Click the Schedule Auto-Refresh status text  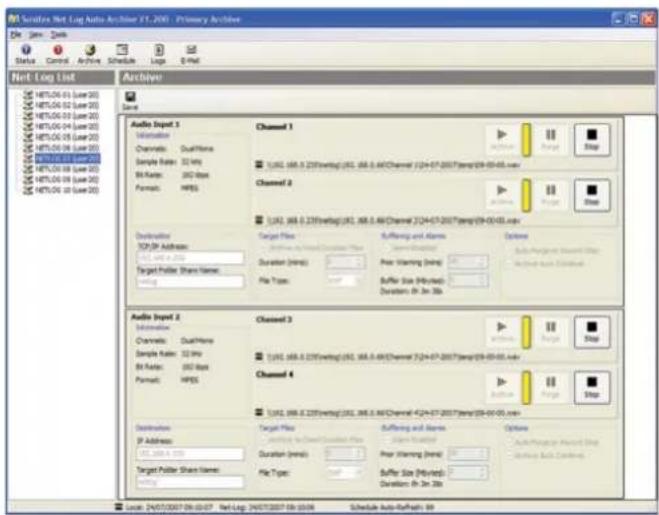[x=392, y=507]
